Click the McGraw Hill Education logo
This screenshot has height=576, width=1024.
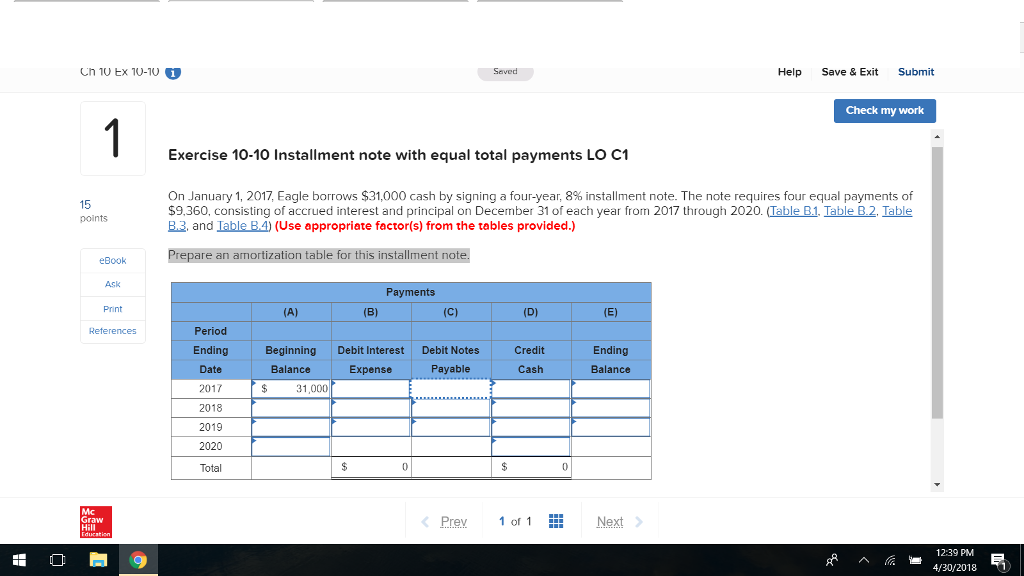pyautogui.click(x=95, y=522)
